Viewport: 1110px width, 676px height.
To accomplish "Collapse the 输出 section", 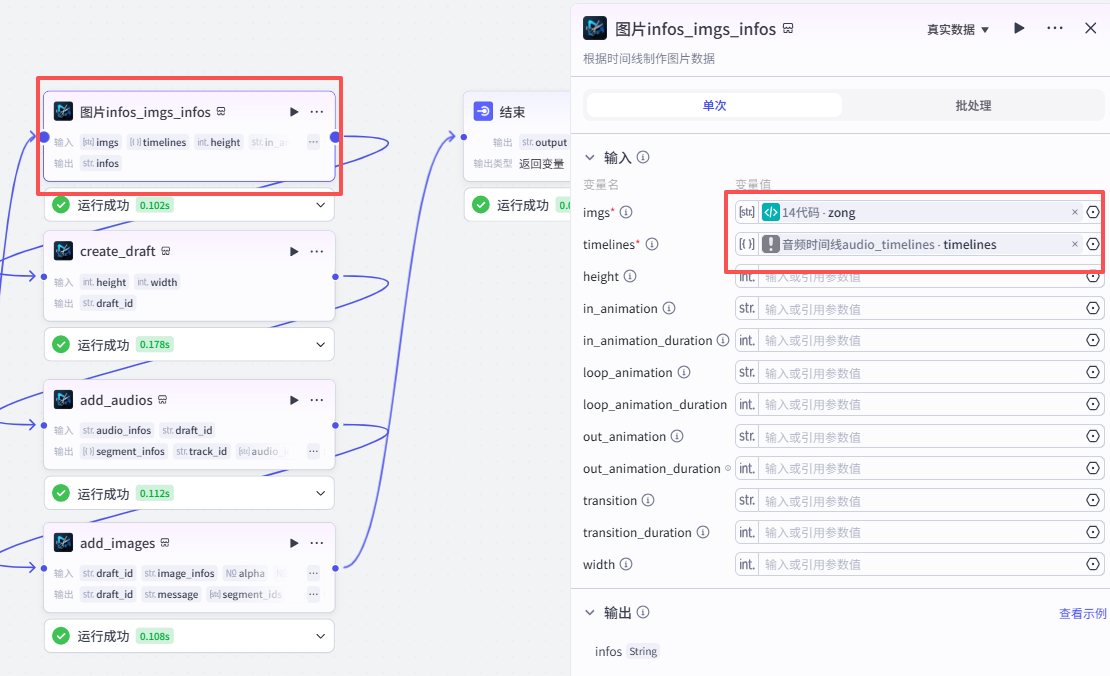I will point(590,612).
